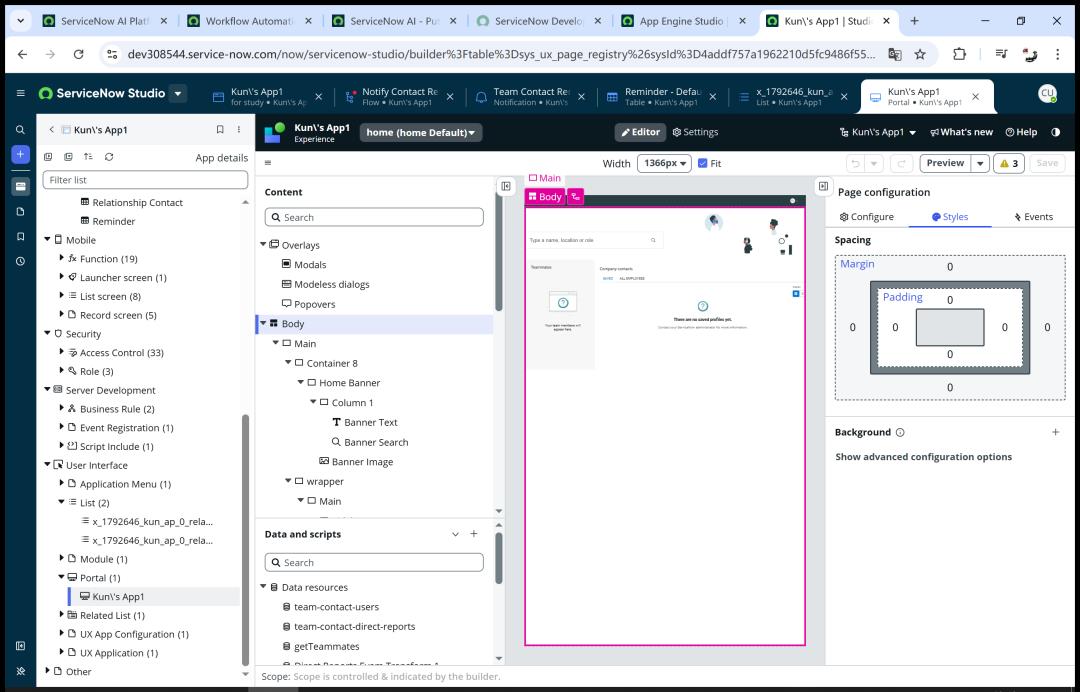Click the UI Builder toolbar hamburger icon

268,163
